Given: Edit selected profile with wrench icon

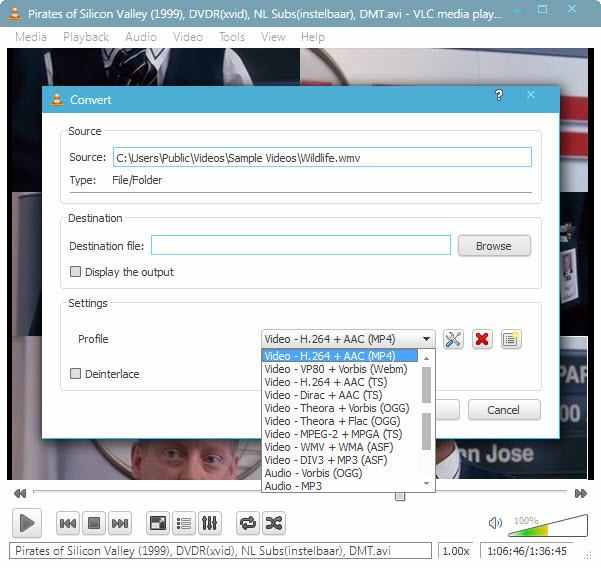Looking at the screenshot, I should pos(453,339).
